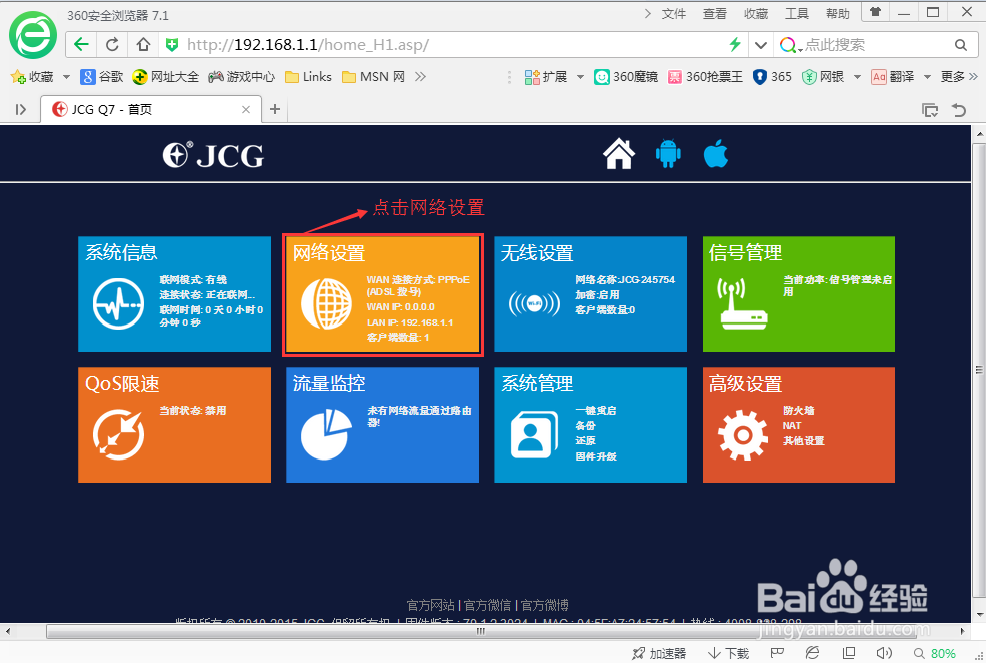Click the 加速器 accelerator icon in status bar

click(x=660, y=652)
